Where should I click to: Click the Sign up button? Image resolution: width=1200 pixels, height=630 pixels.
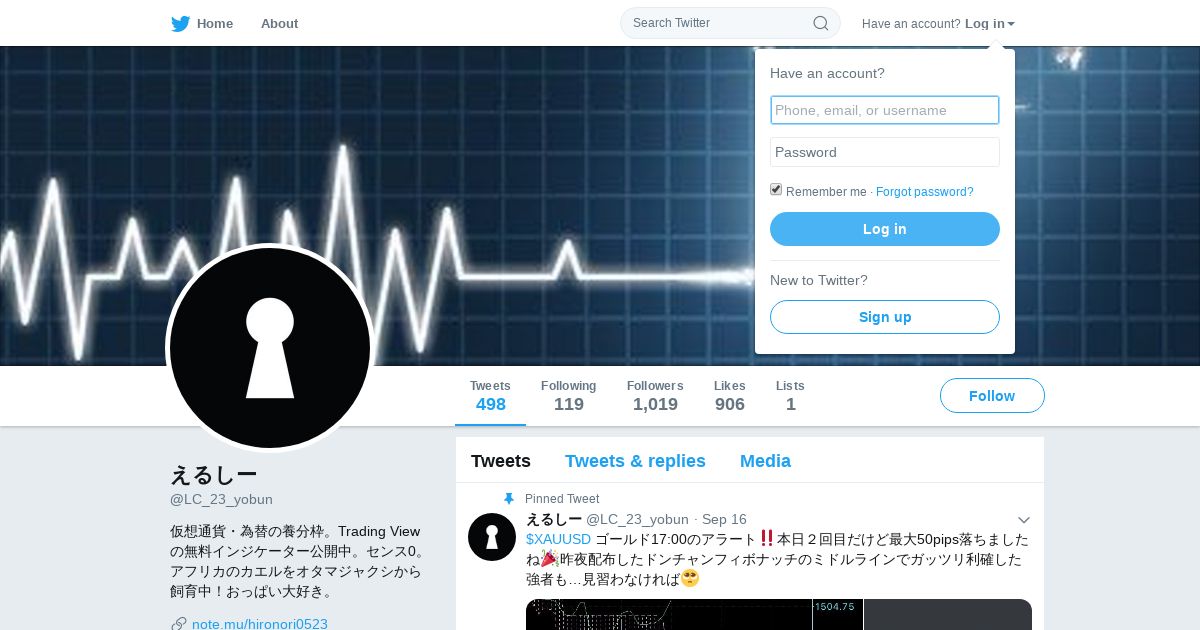(x=885, y=317)
